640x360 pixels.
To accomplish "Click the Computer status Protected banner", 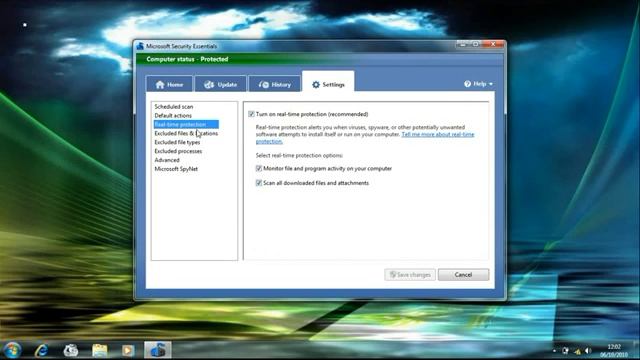I will (x=320, y=59).
